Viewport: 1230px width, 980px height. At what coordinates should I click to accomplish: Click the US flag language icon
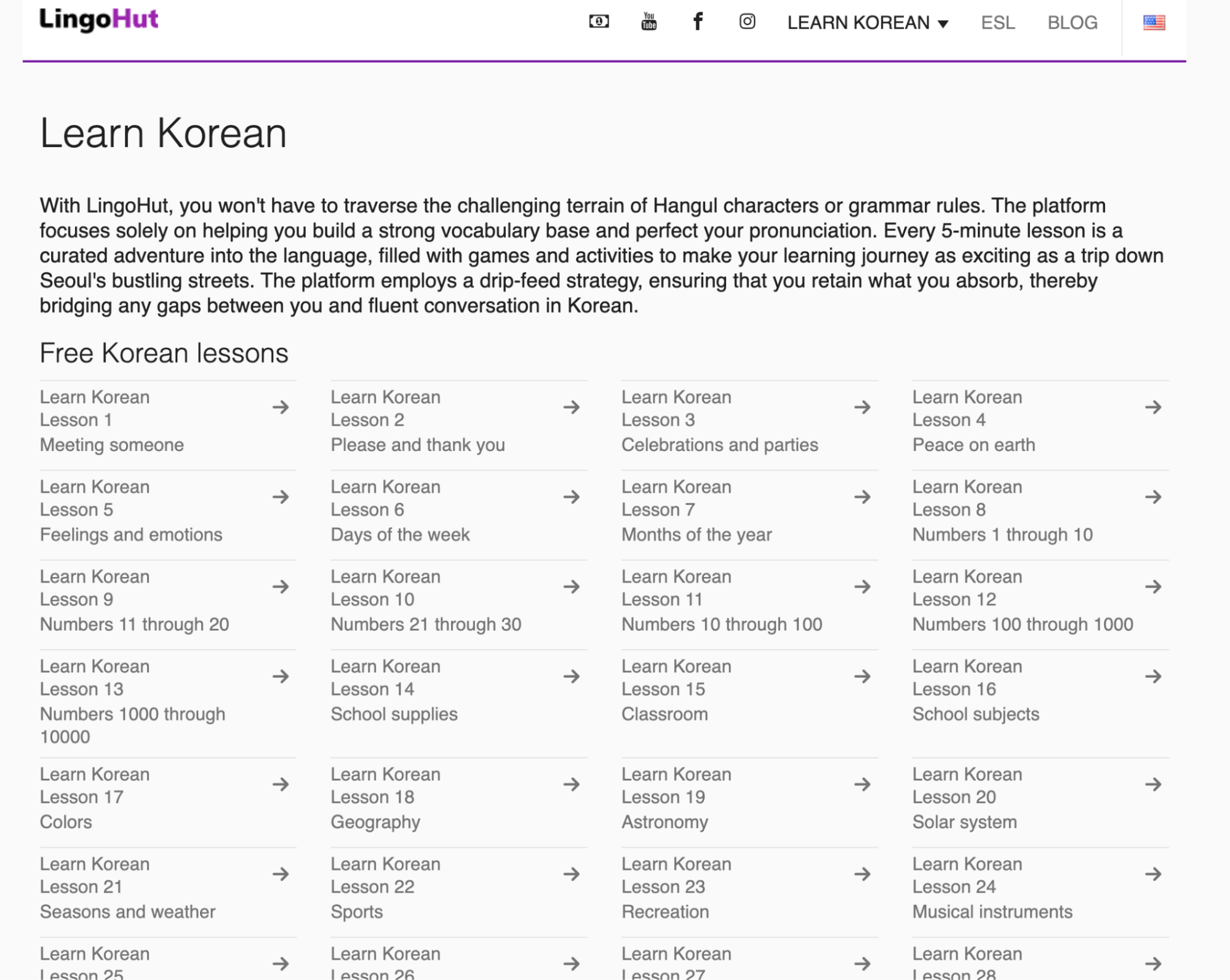coord(1154,23)
